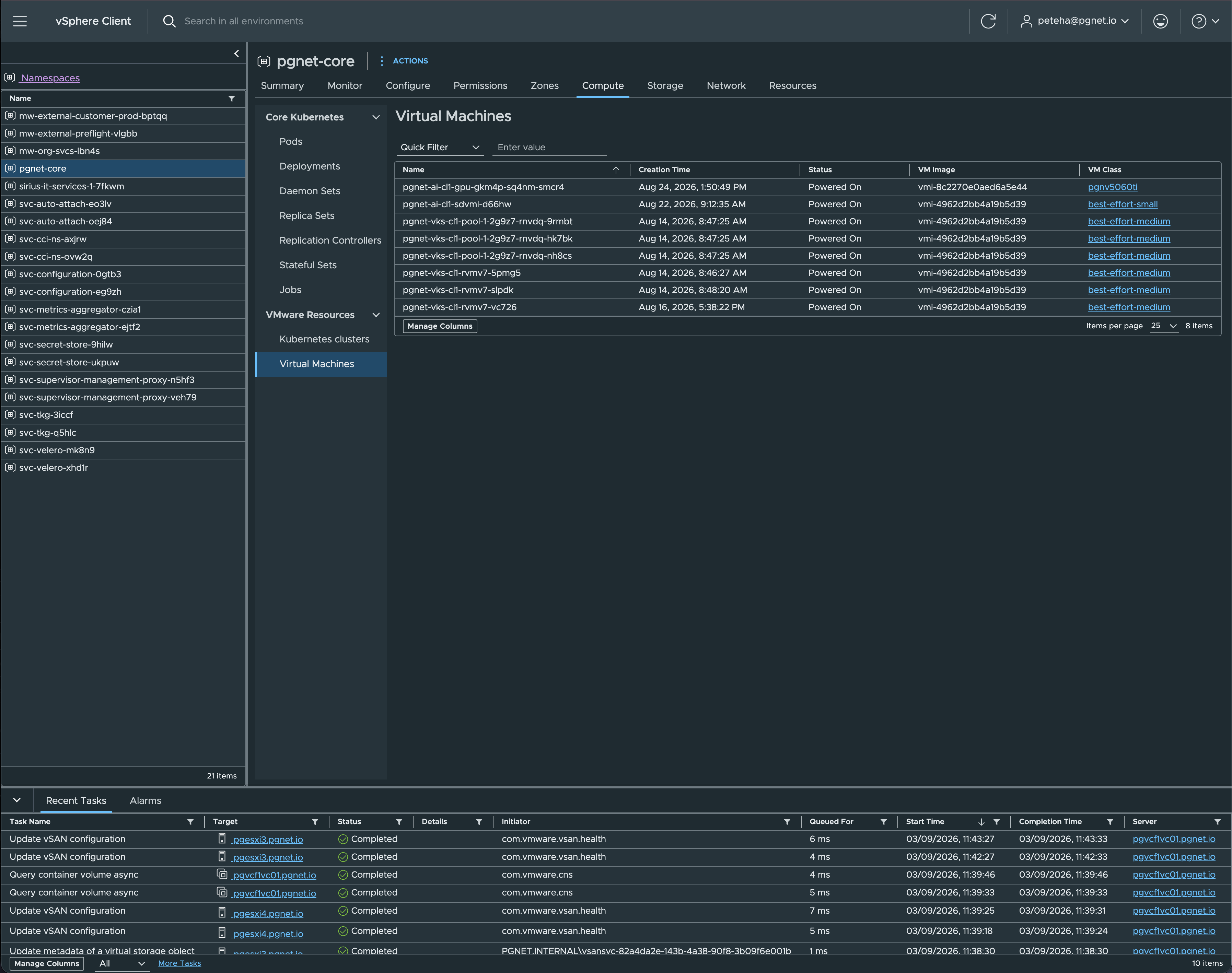Switch to the Network tab

[726, 85]
